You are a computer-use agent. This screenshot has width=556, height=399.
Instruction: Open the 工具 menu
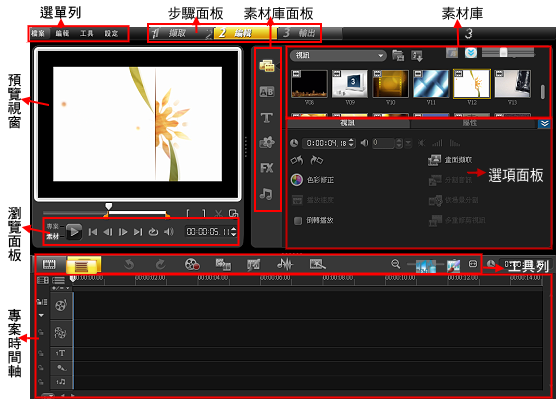(x=87, y=33)
